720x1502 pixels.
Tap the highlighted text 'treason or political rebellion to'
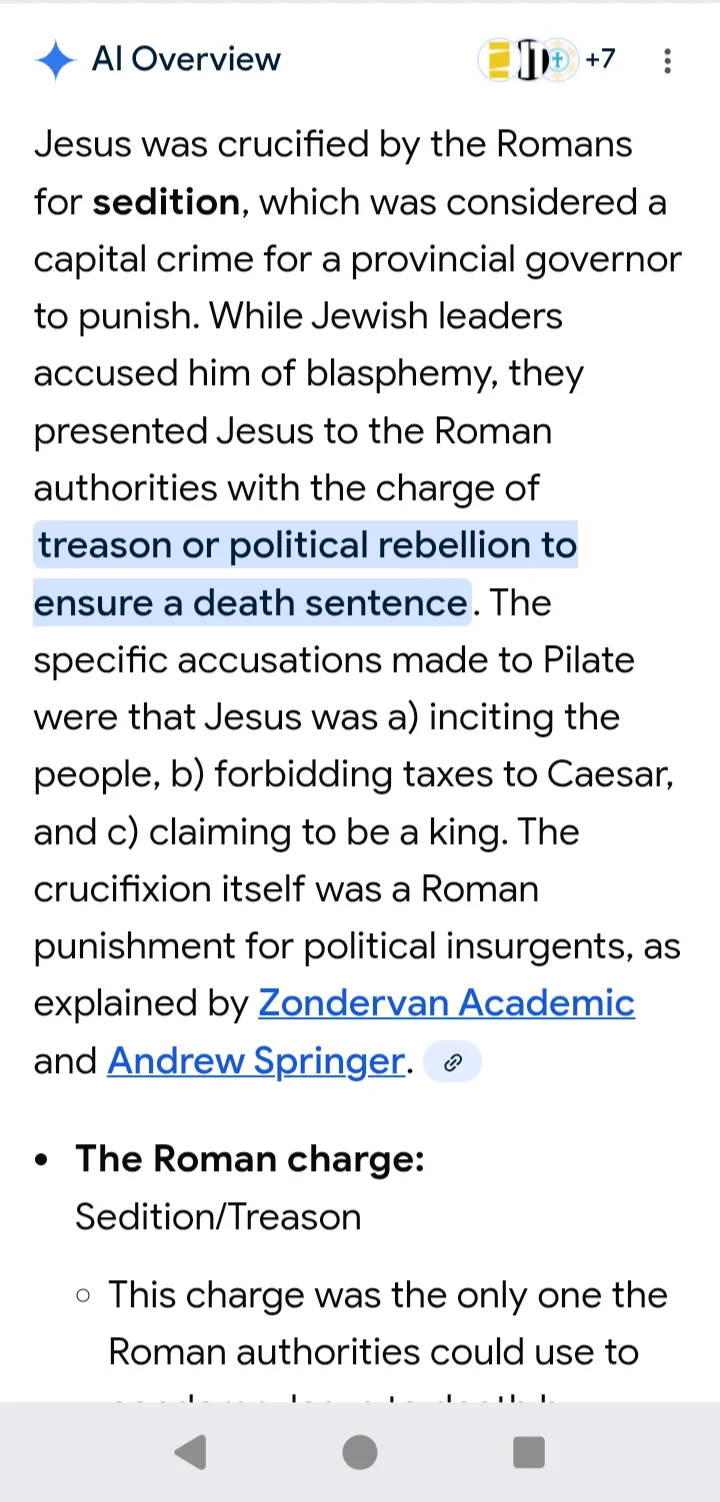coord(307,546)
